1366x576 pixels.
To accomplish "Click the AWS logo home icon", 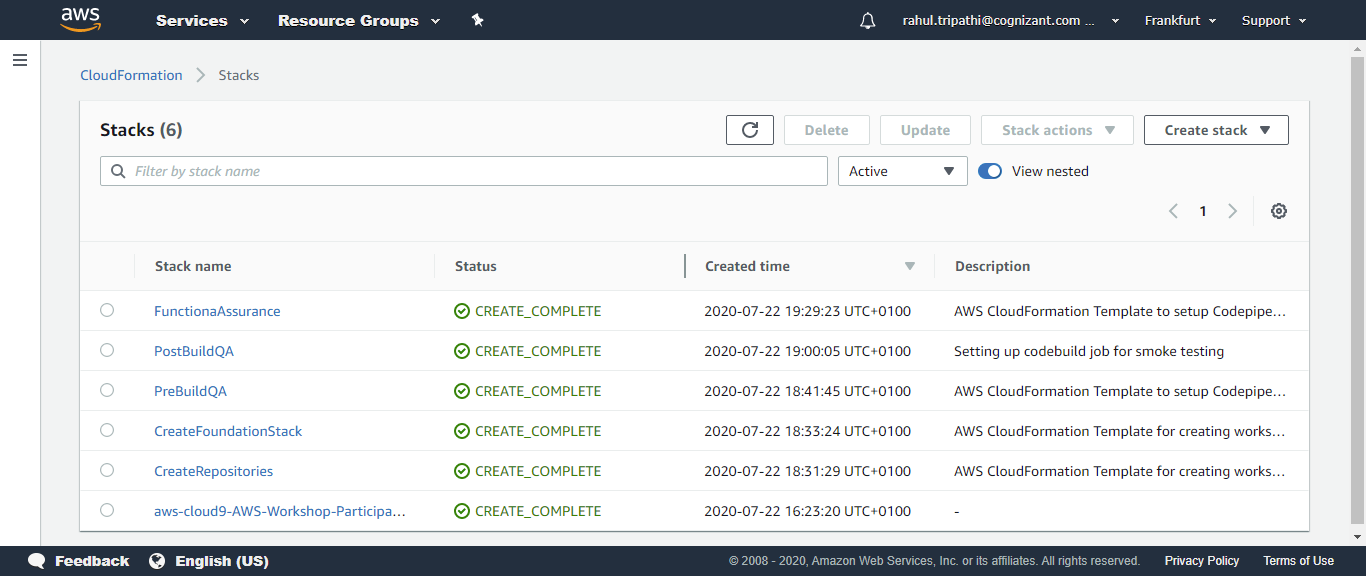I will pyautogui.click(x=81, y=19).
